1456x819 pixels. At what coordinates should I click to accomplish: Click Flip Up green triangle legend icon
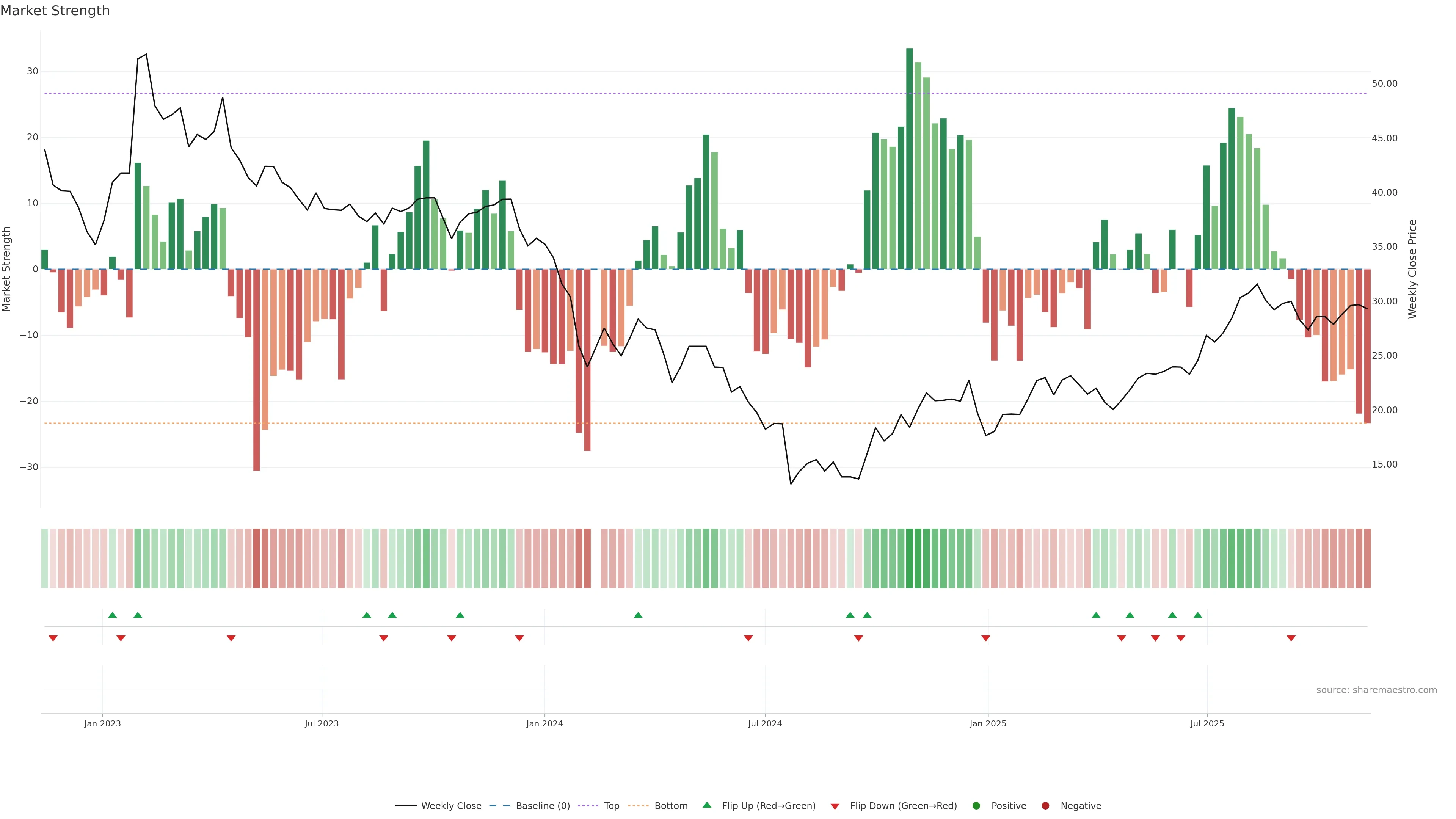706,805
